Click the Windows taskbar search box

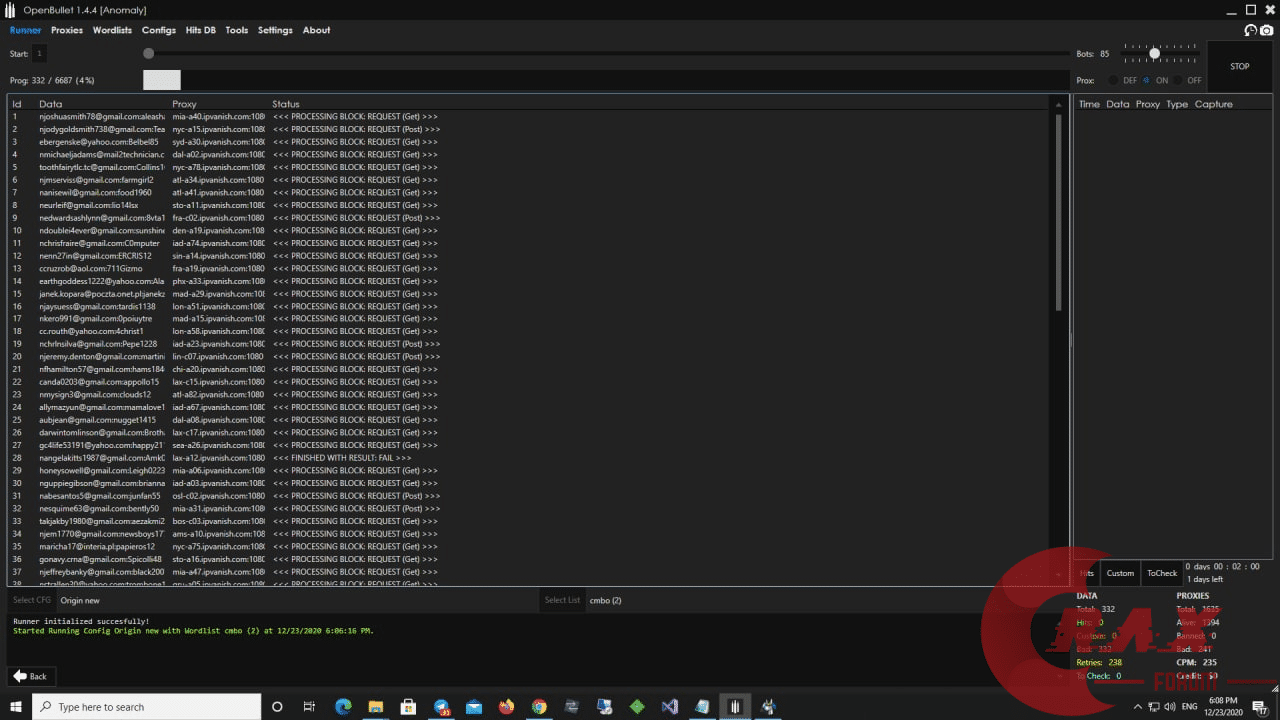(146, 707)
